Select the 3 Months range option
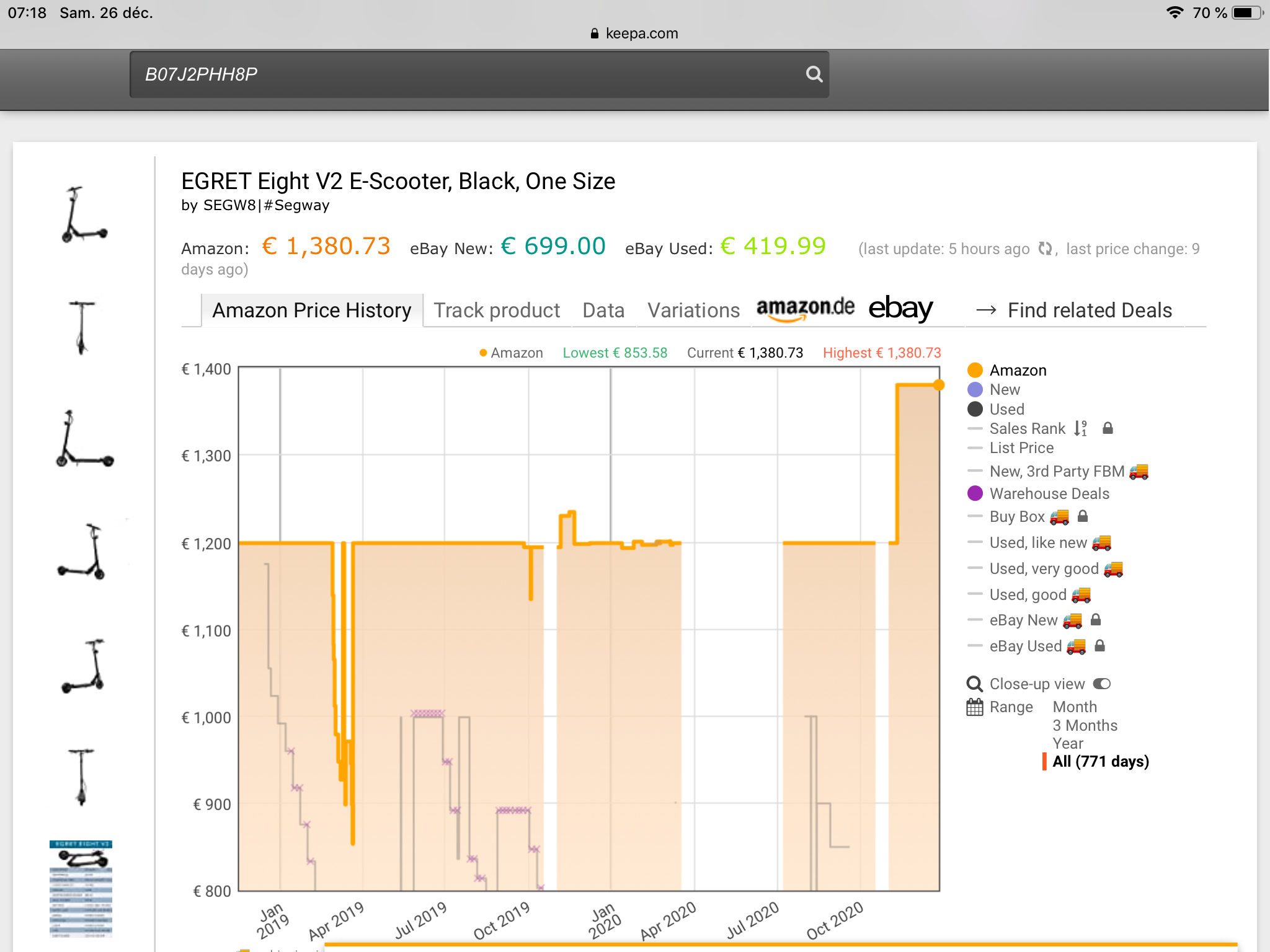The image size is (1270, 952). (x=1085, y=725)
